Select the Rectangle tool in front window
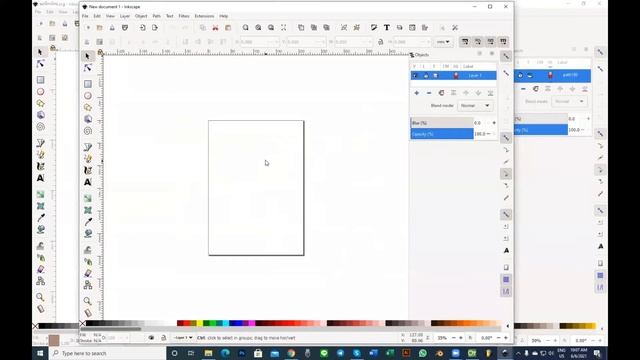The image size is (640, 360). tap(88, 84)
